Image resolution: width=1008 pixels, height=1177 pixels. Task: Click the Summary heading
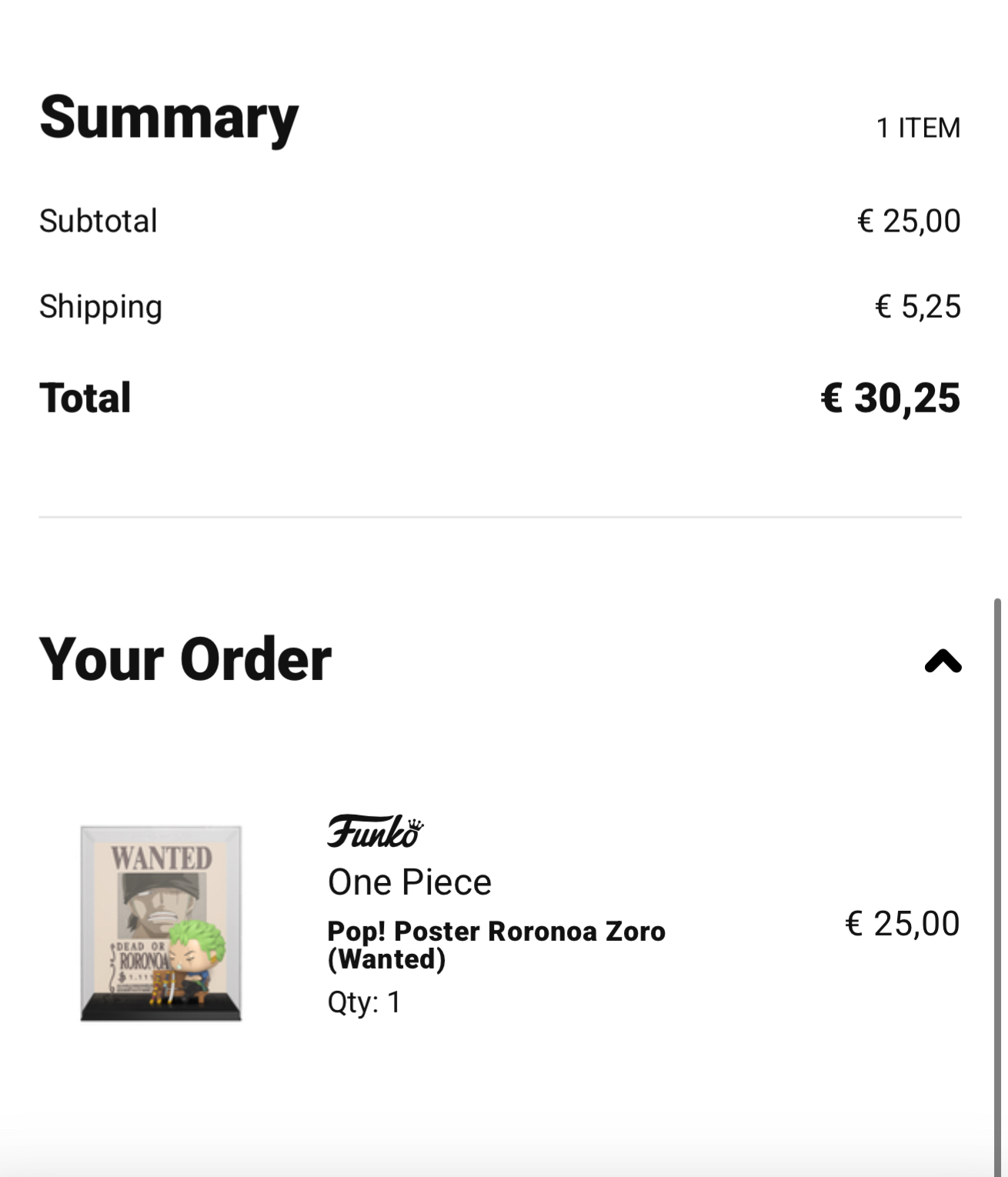pyautogui.click(x=169, y=118)
